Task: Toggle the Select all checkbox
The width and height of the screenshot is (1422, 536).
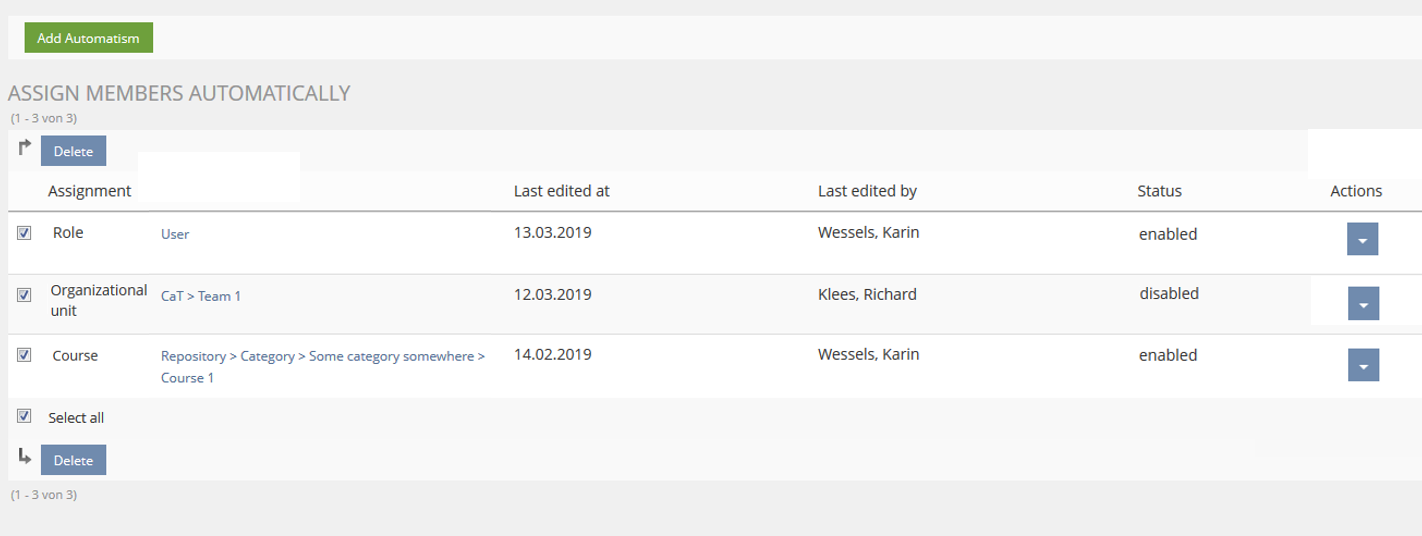Action: pyautogui.click(x=25, y=417)
